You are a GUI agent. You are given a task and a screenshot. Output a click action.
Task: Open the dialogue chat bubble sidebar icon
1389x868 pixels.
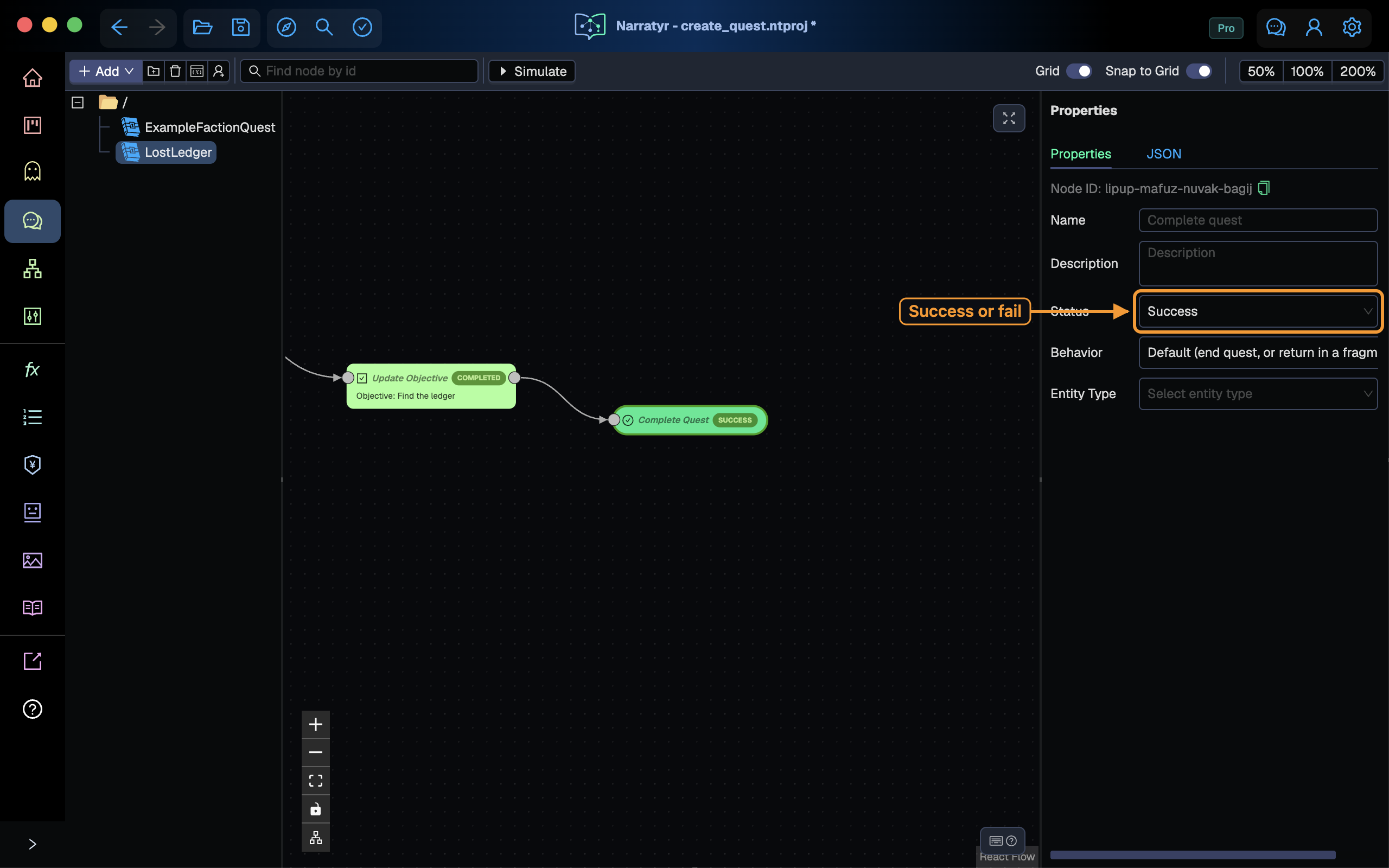[x=32, y=221]
